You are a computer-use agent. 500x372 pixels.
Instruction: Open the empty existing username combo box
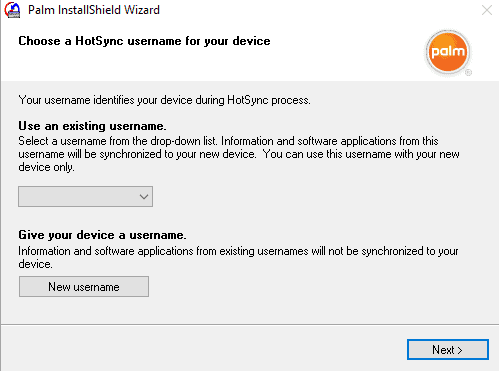(x=85, y=197)
